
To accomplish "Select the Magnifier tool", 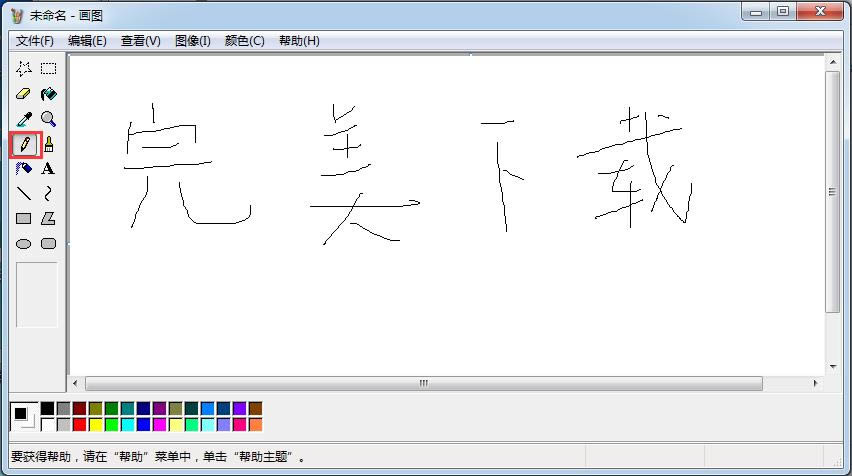I will click(48, 118).
